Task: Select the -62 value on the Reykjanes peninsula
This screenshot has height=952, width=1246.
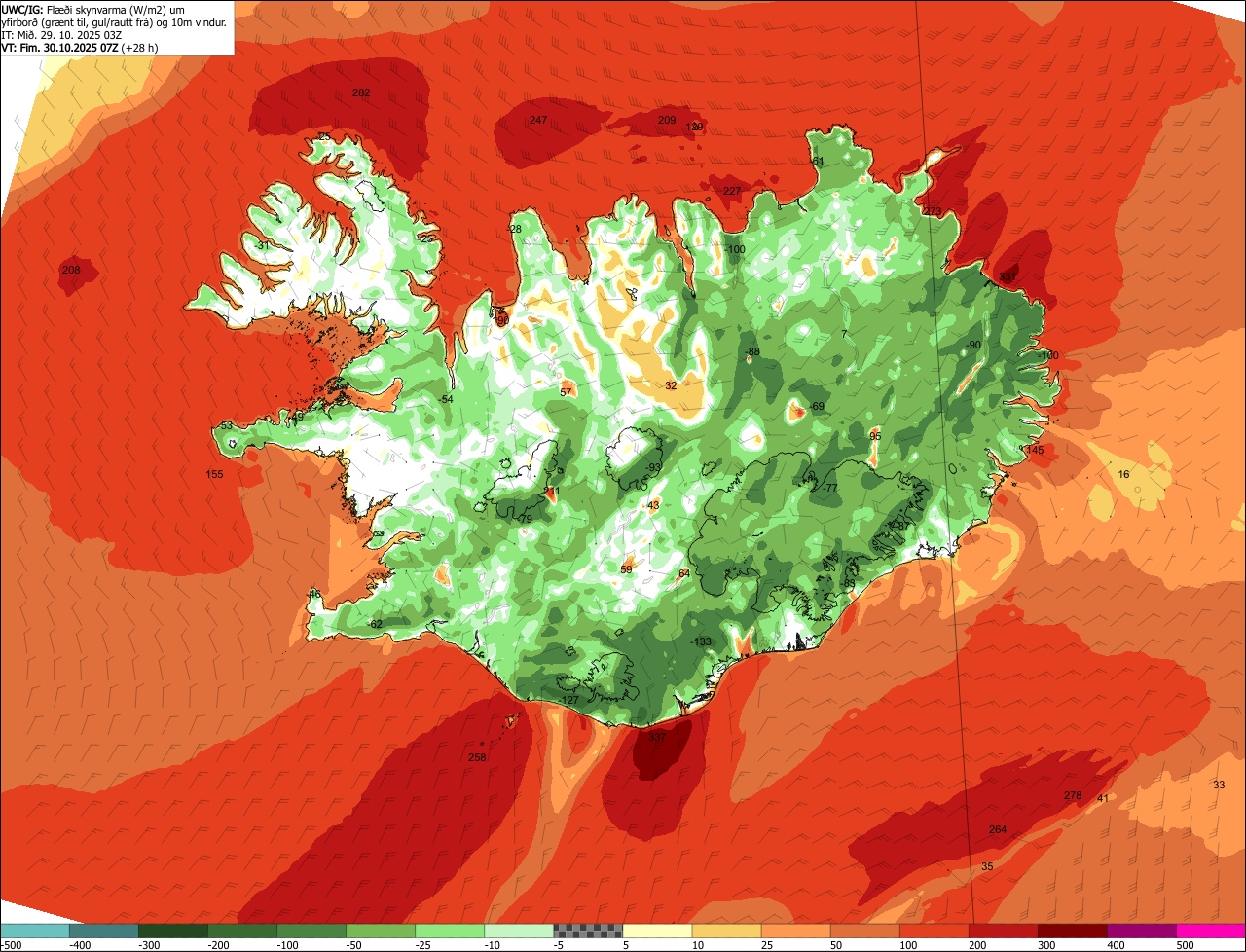Action: (x=375, y=624)
